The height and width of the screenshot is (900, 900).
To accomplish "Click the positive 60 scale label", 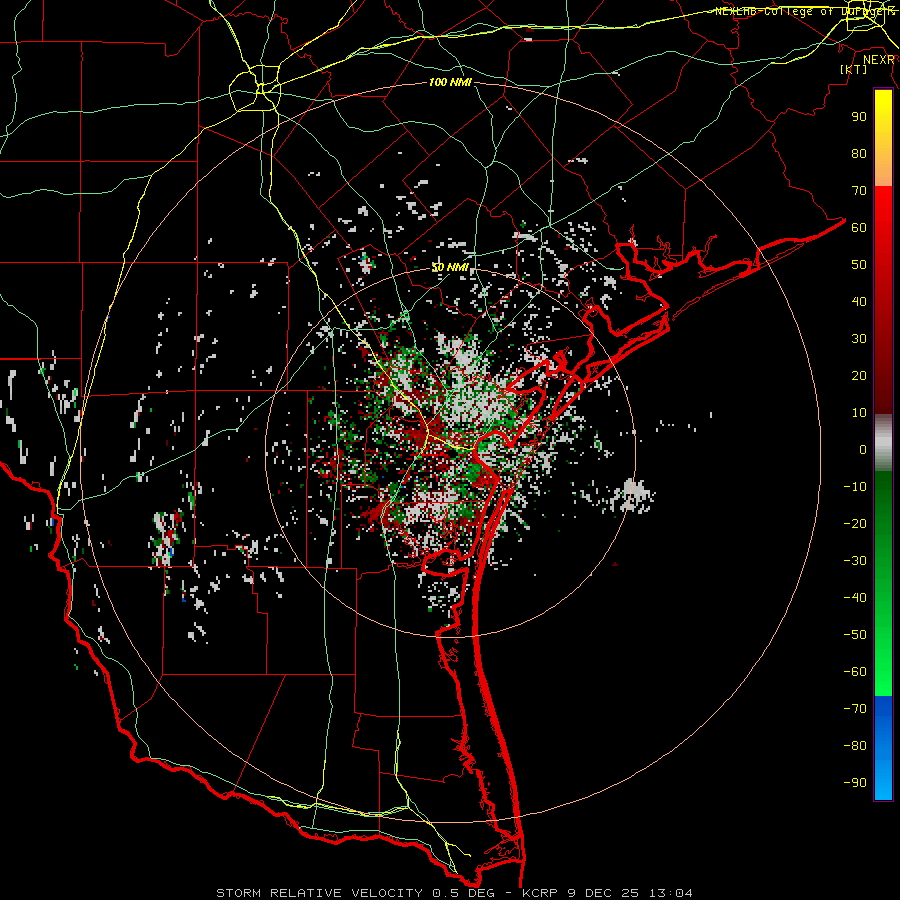I will [859, 227].
